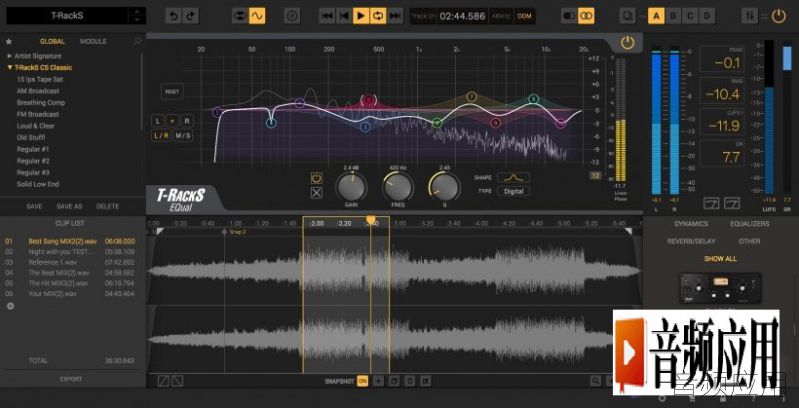This screenshot has width=799, height=408.
Task: Click the GAIN knob
Action: coord(351,187)
